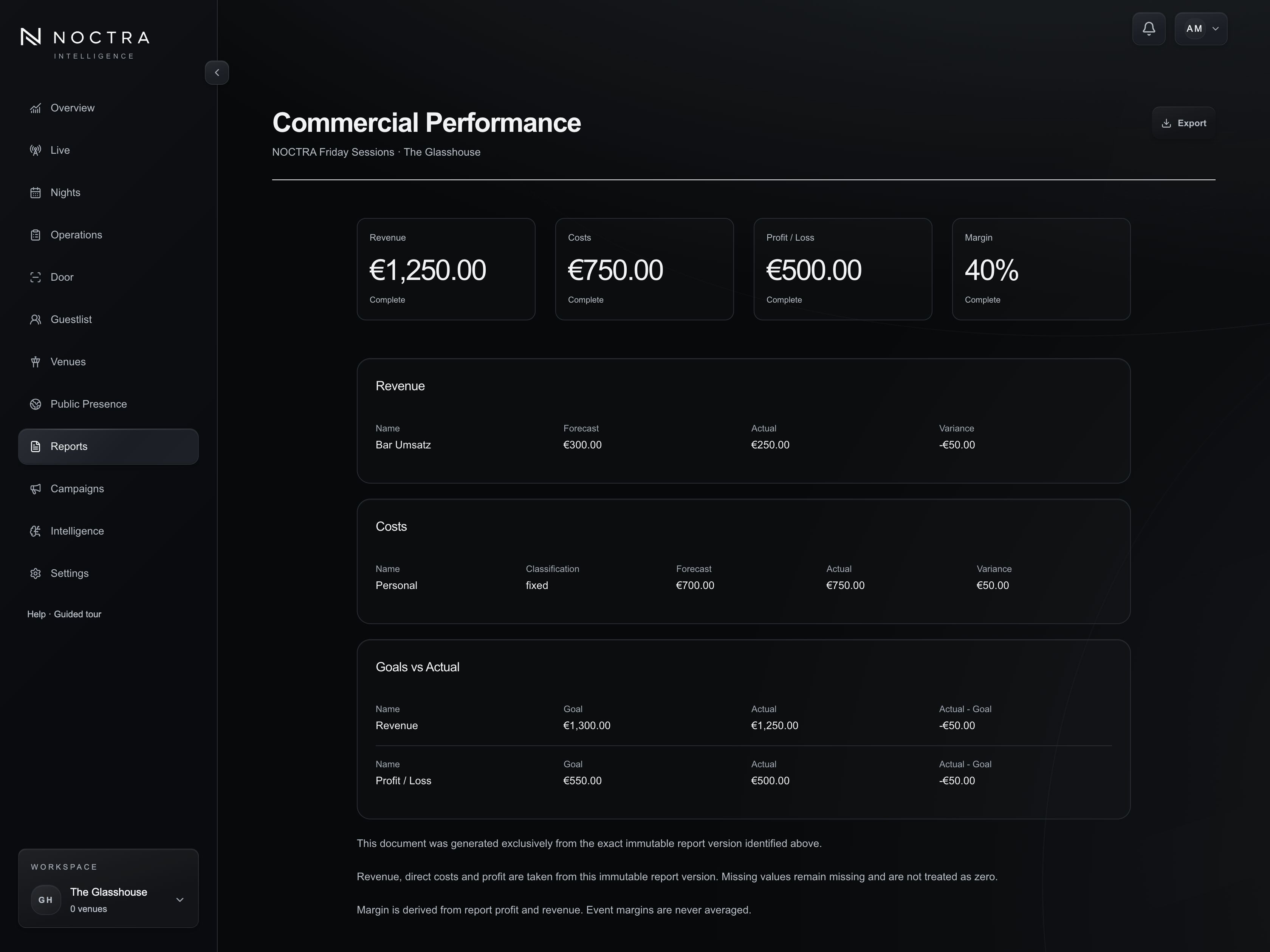Collapse the sidebar with the chevron button

217,73
